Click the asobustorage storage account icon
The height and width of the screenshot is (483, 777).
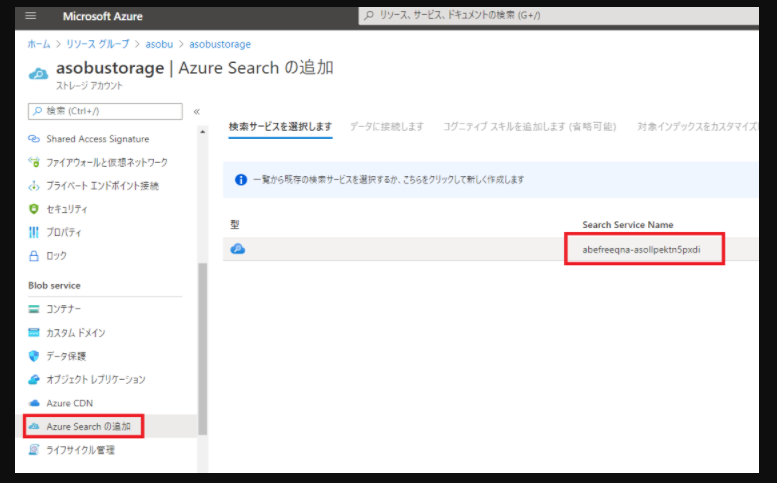[x=38, y=74]
